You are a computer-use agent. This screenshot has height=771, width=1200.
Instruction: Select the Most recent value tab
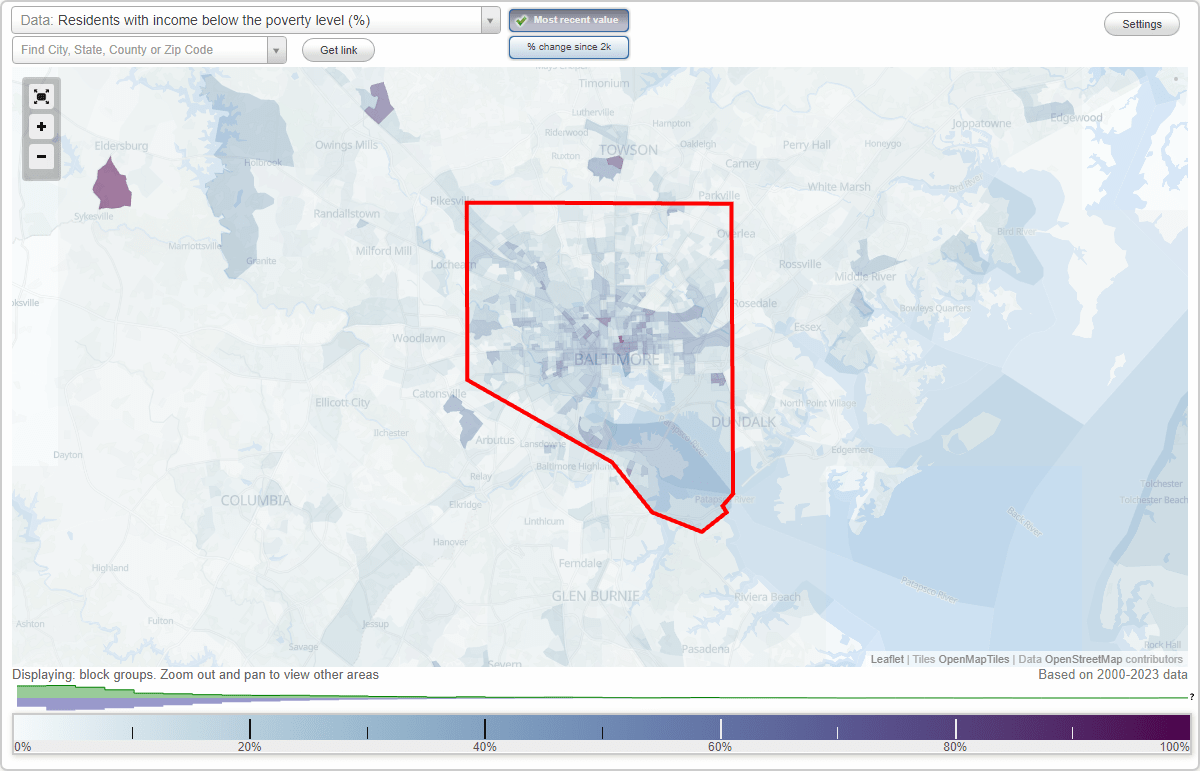[569, 20]
